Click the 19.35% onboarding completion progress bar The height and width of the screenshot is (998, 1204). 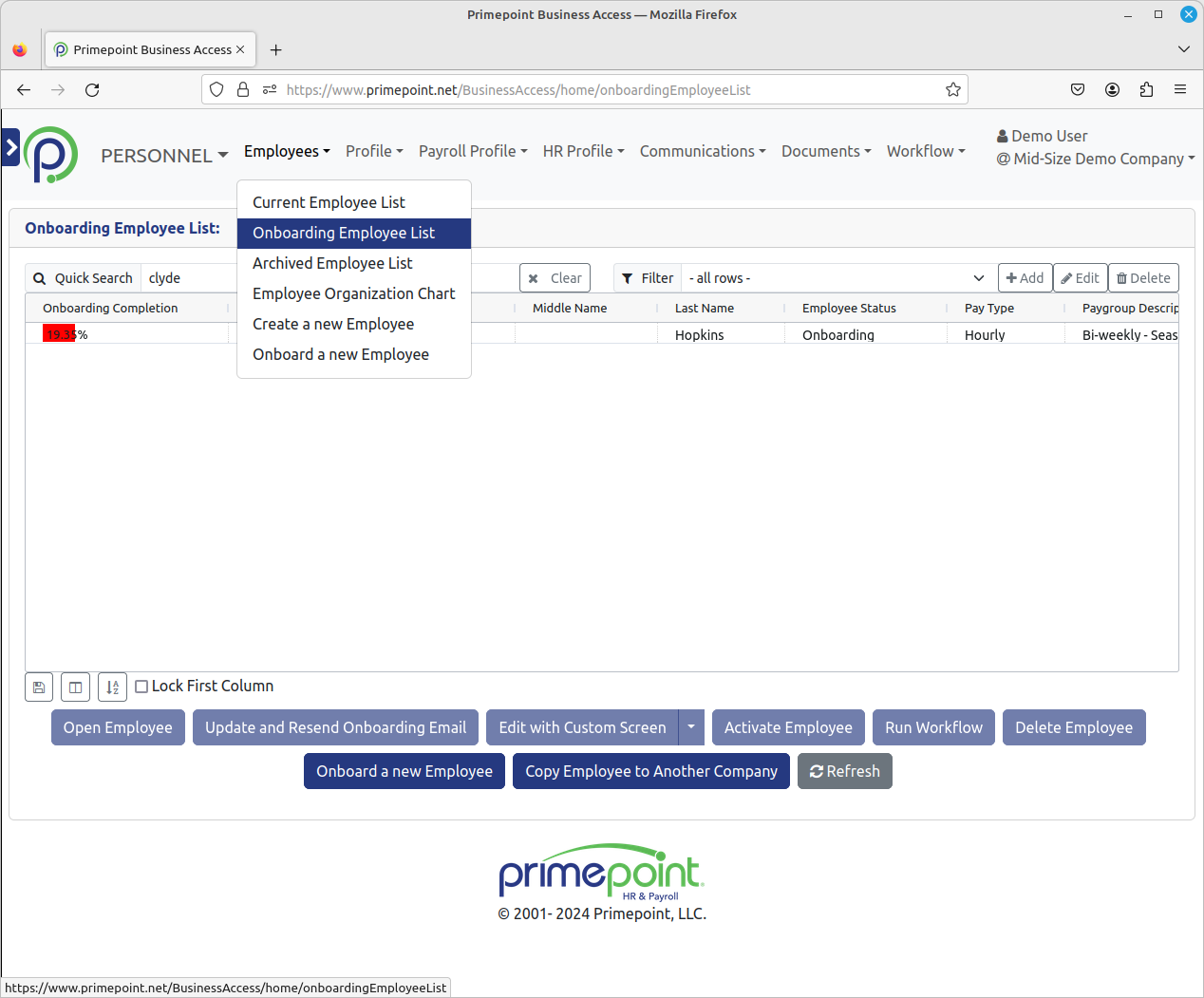point(59,334)
